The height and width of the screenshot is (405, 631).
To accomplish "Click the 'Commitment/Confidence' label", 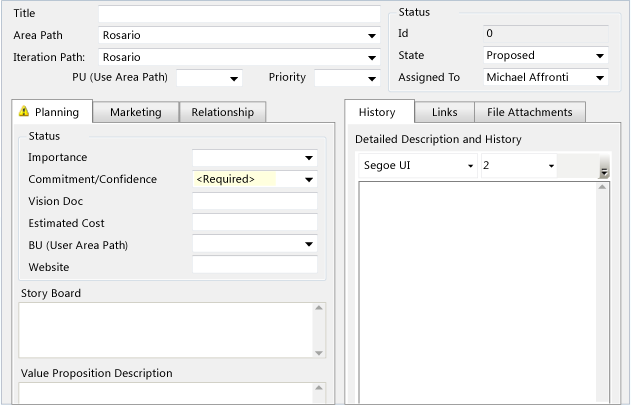I will pyautogui.click(x=93, y=179).
